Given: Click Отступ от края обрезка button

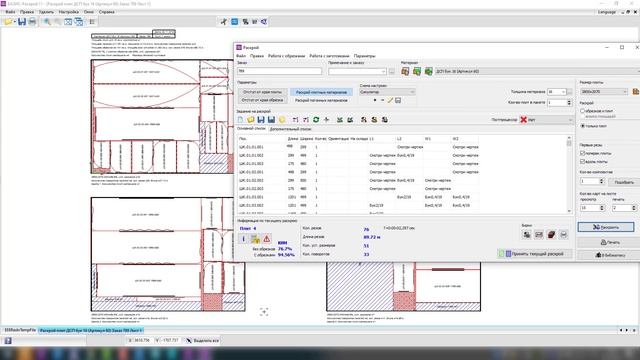Looking at the screenshot, I should coord(262,100).
